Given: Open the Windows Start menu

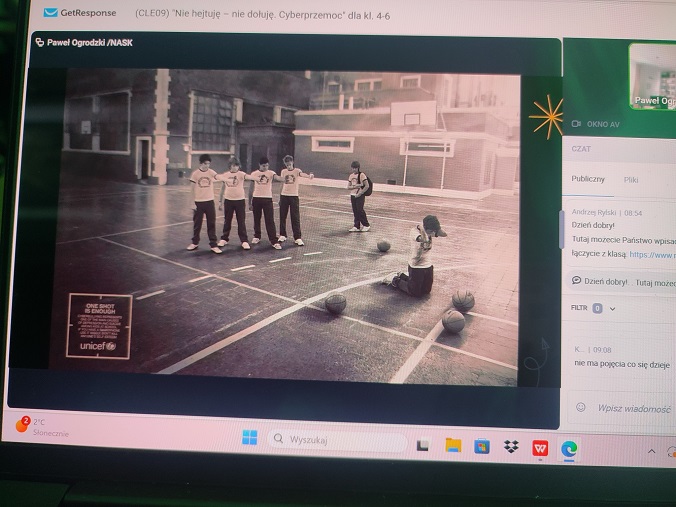Looking at the screenshot, I should [250, 438].
